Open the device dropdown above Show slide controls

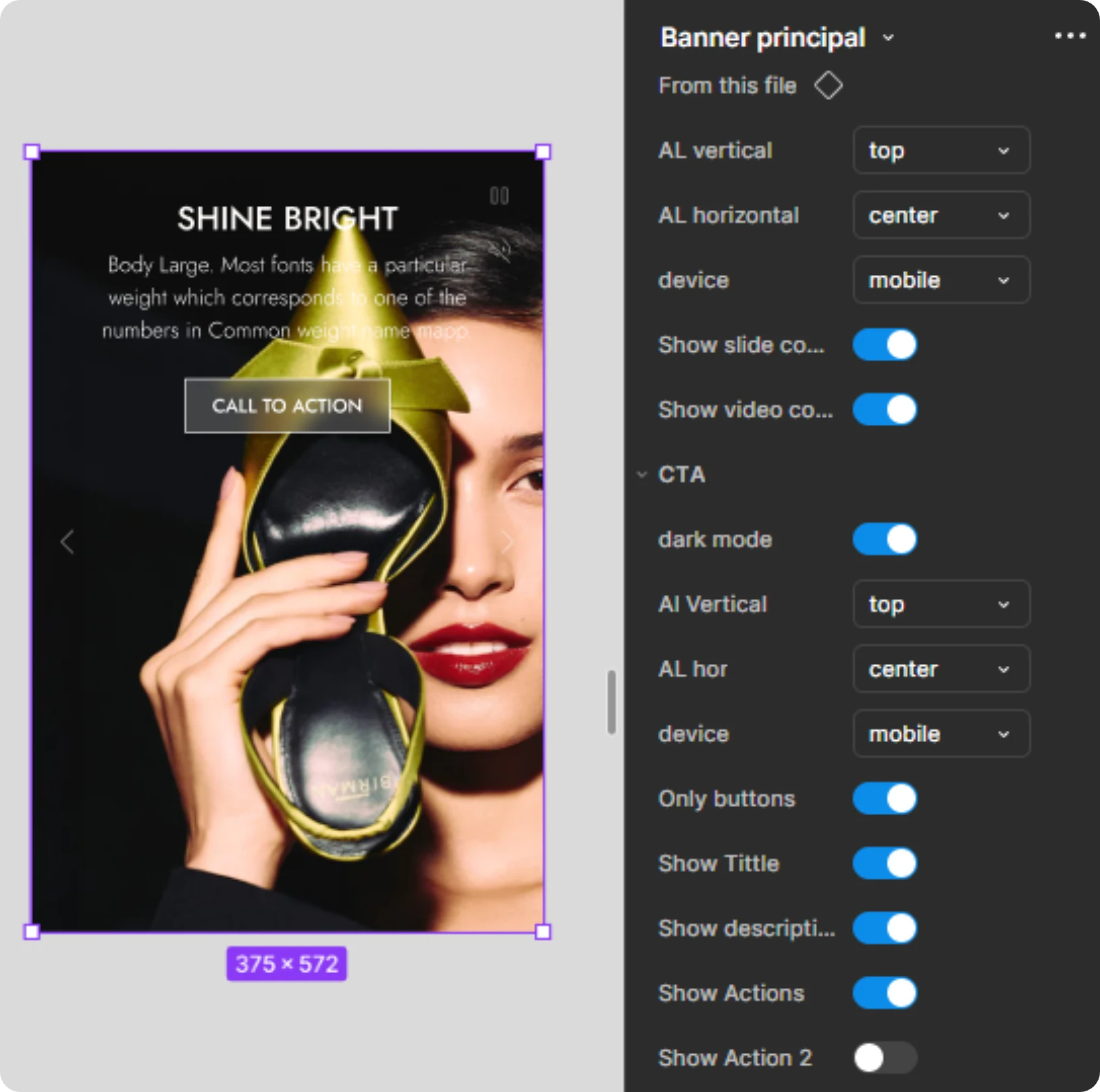pyautogui.click(x=941, y=280)
